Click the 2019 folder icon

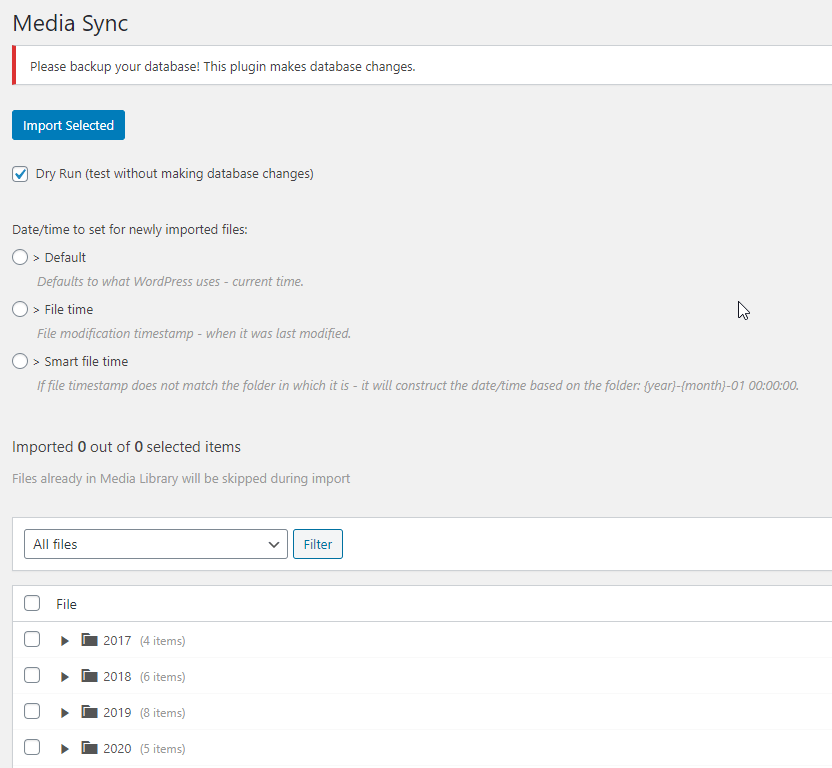click(x=90, y=712)
